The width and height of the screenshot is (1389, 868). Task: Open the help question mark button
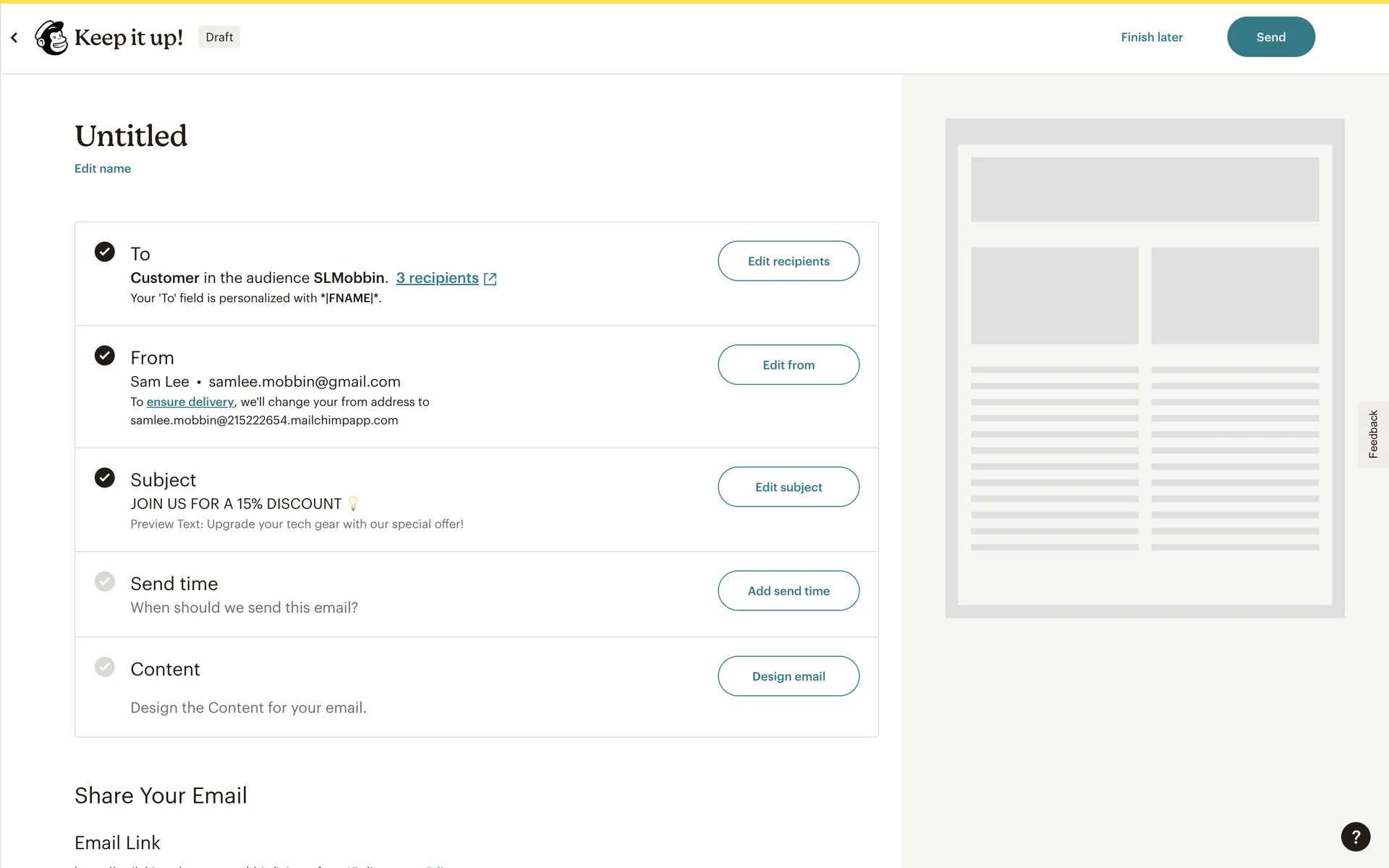click(x=1355, y=836)
